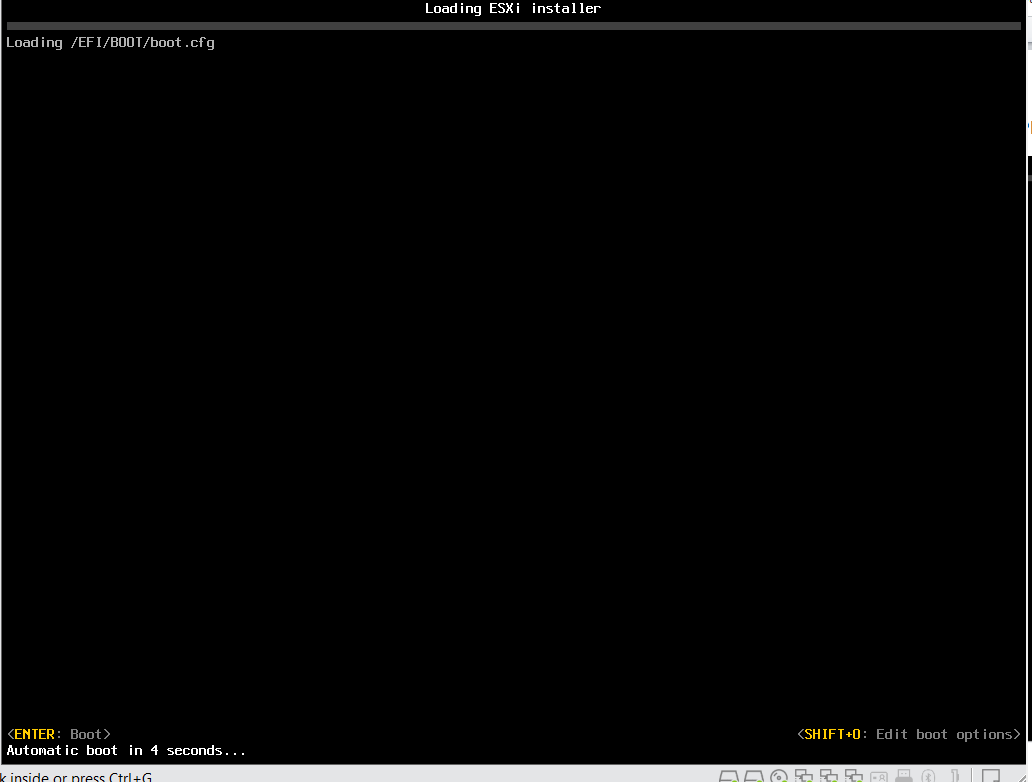The width and height of the screenshot is (1032, 782).
Task: Click the Loading ESXi installer title
Action: [513, 9]
